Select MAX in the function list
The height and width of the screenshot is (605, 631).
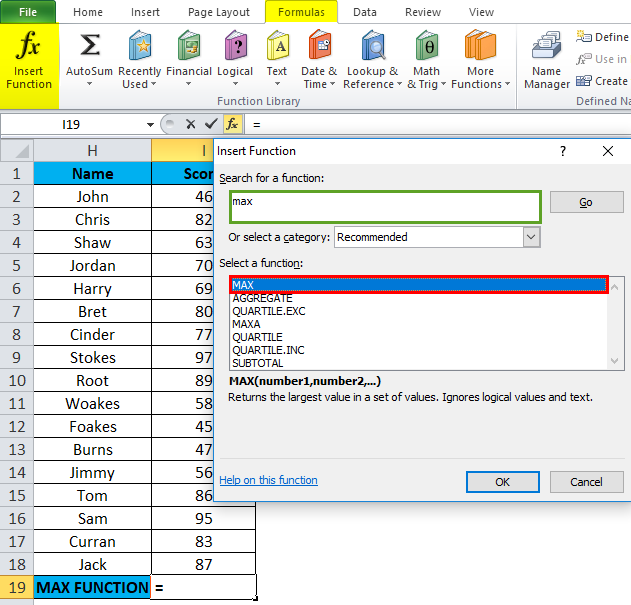click(419, 285)
